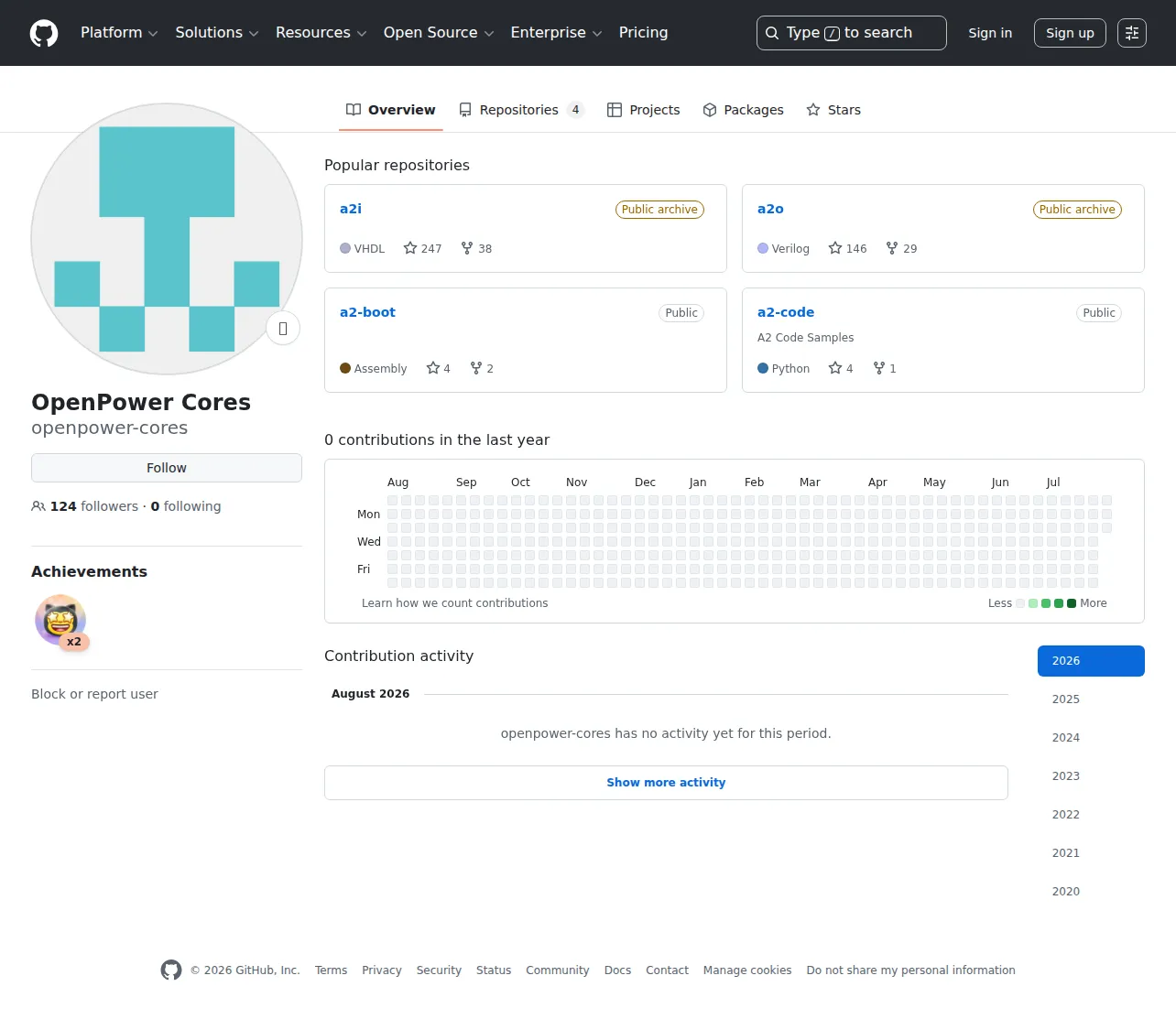Click Show more activity
1176x1019 pixels.
(x=666, y=783)
